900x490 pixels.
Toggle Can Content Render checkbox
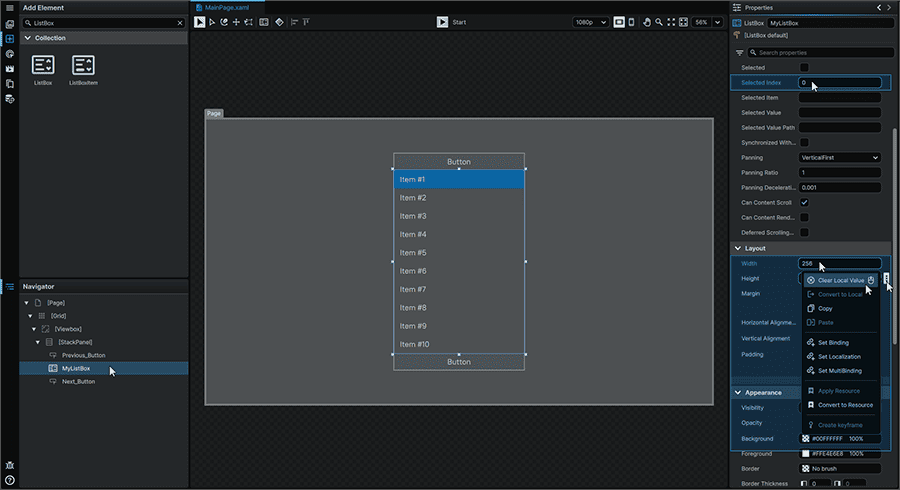[x=804, y=217]
